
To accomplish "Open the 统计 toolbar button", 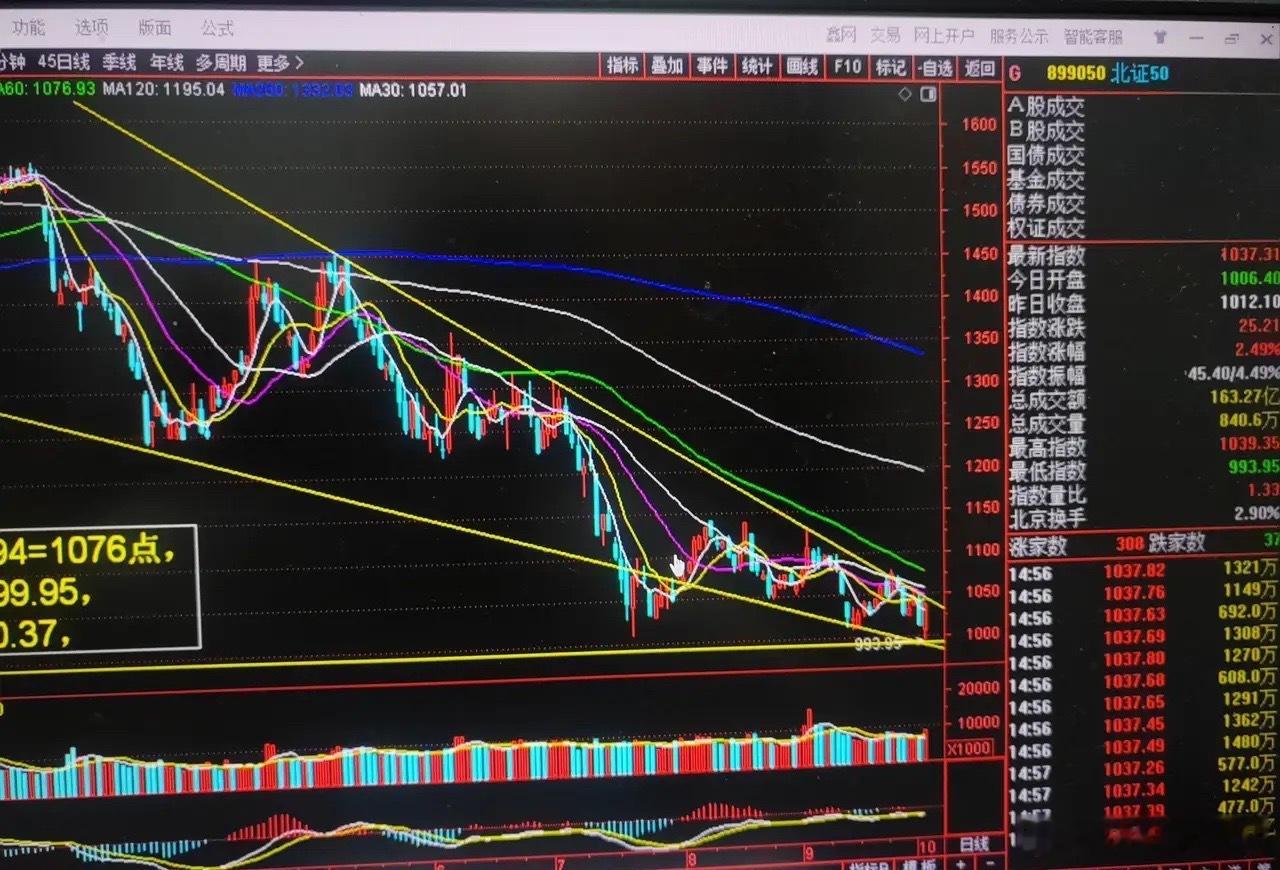I will click(x=757, y=66).
